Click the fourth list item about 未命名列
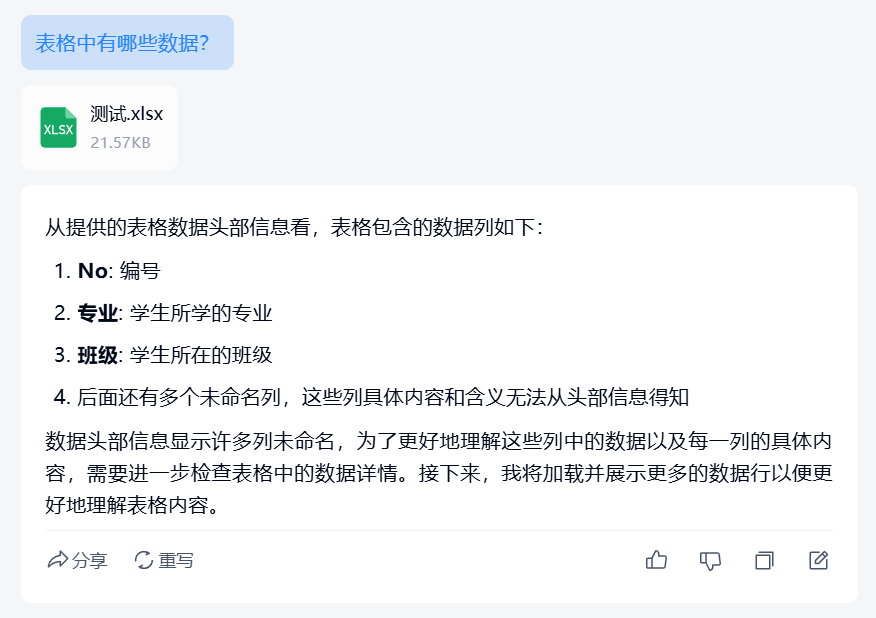The width and height of the screenshot is (876, 618). (383, 397)
